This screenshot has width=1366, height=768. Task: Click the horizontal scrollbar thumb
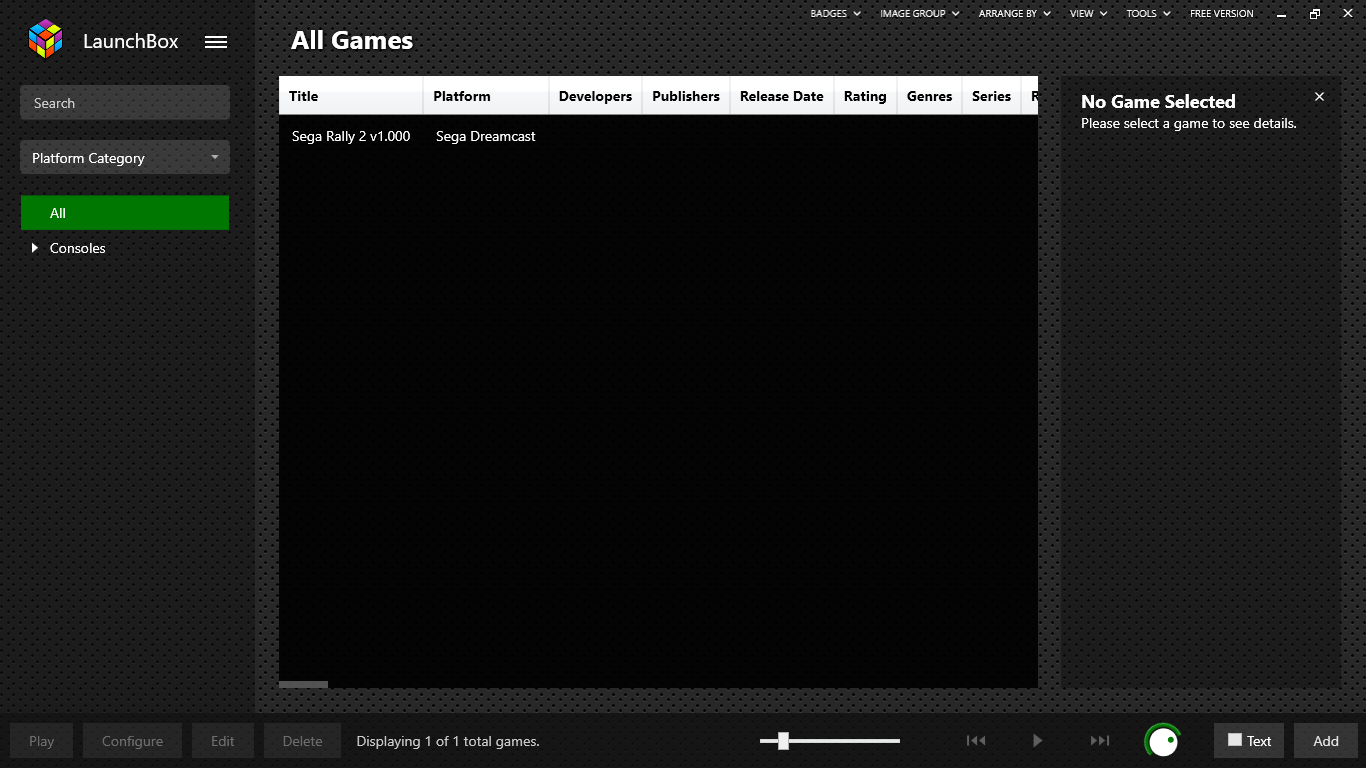303,684
